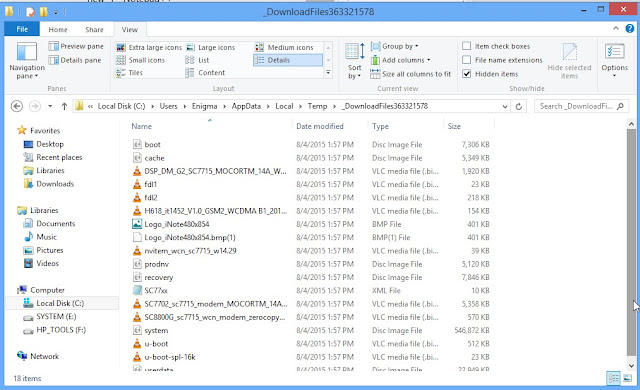Open Documents library
The image size is (640, 390).
pos(56,224)
